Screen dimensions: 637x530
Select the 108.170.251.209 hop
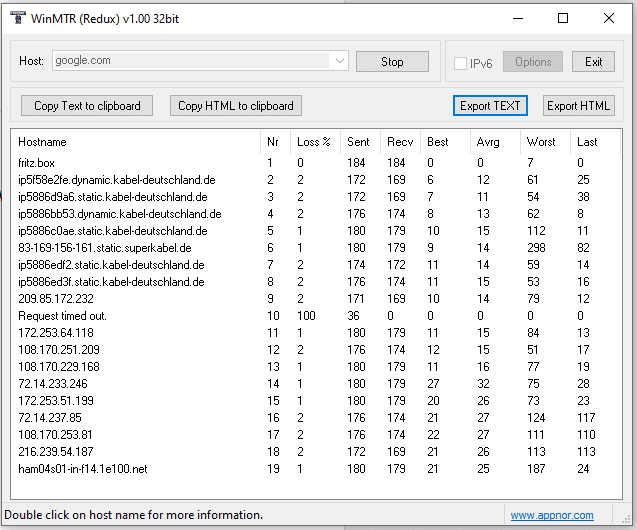point(58,350)
